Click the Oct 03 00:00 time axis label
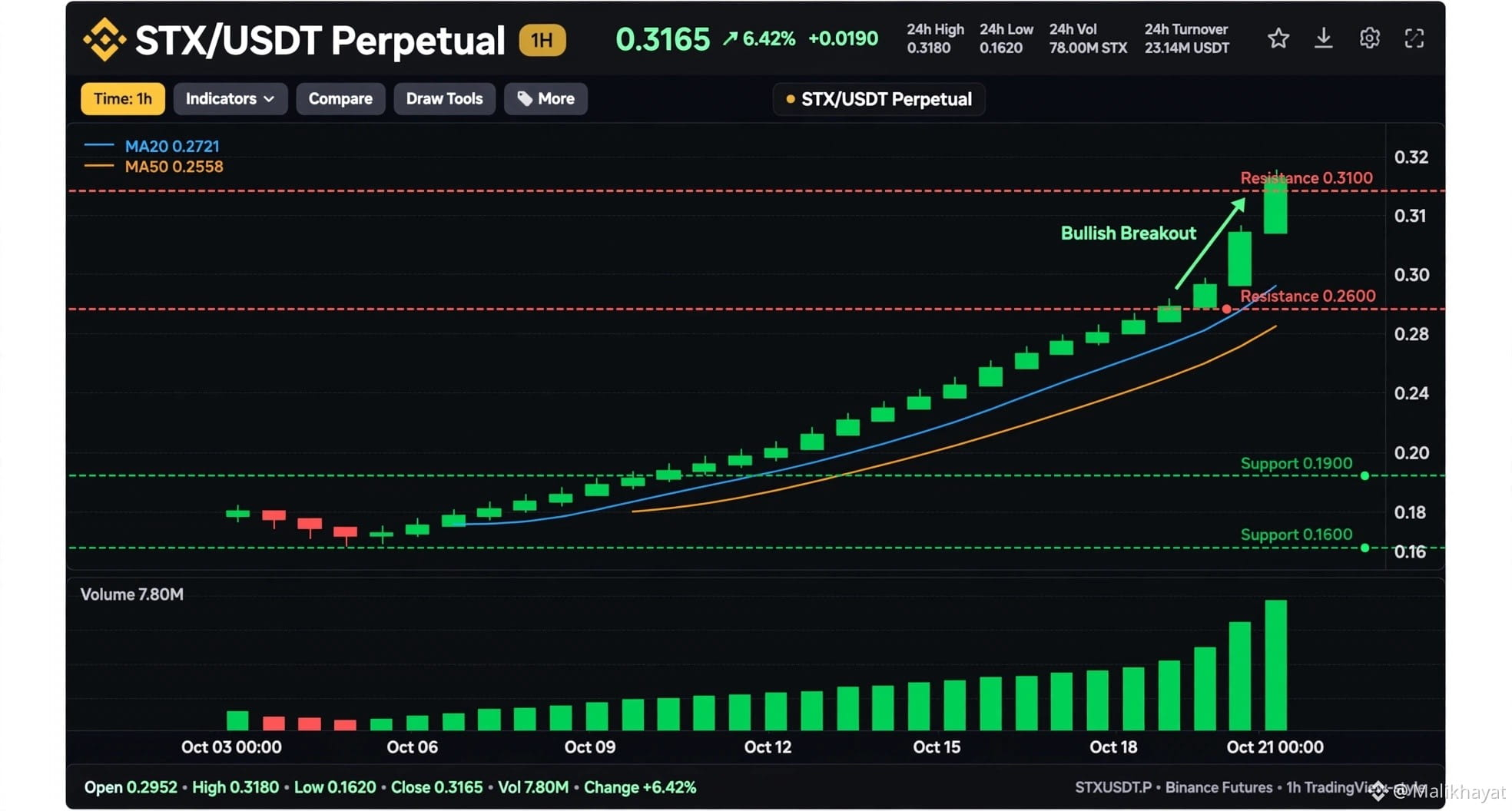The image size is (1512, 811). [x=231, y=747]
